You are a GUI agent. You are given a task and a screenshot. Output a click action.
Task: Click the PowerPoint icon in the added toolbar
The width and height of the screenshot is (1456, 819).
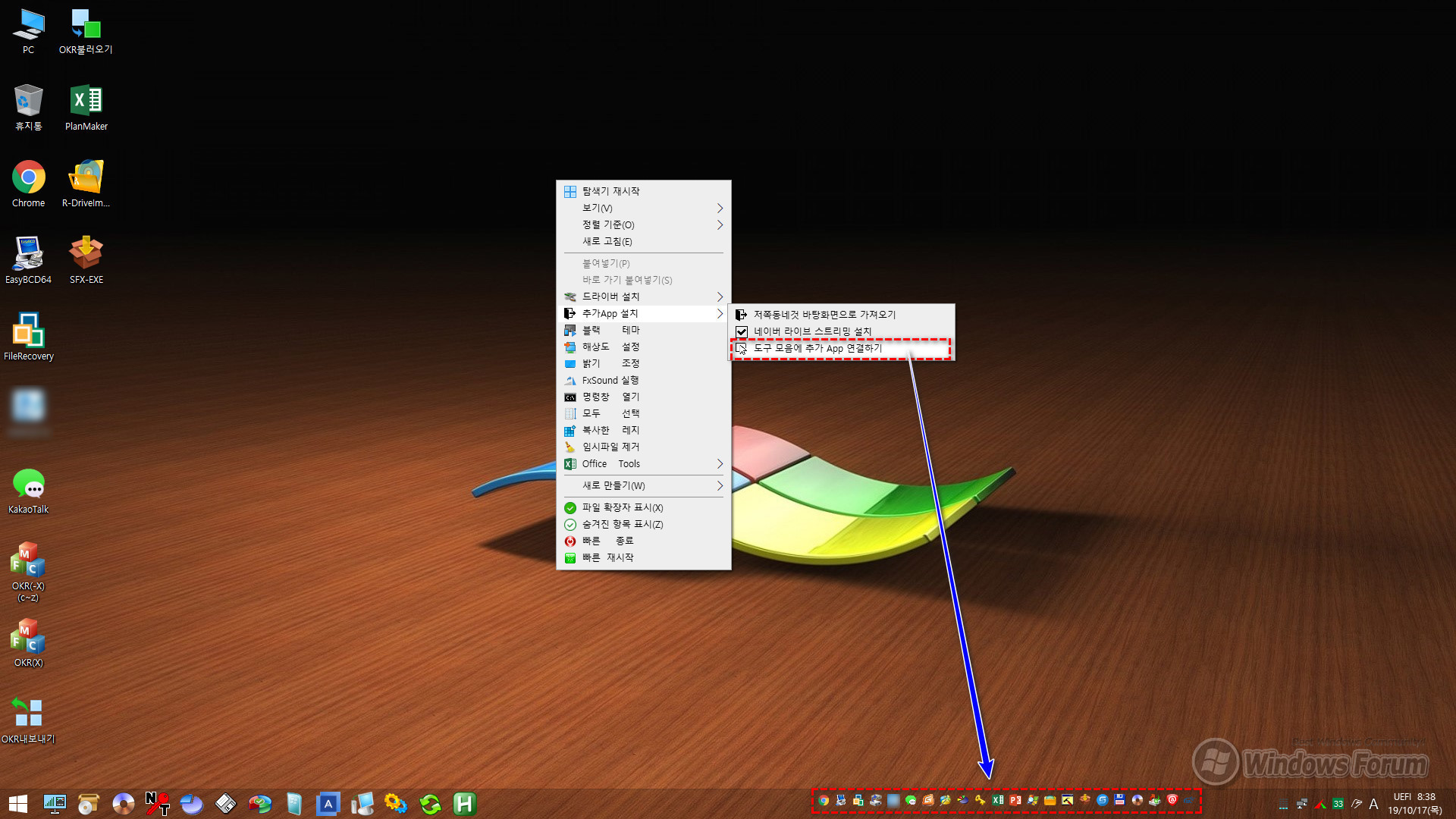tap(1015, 800)
